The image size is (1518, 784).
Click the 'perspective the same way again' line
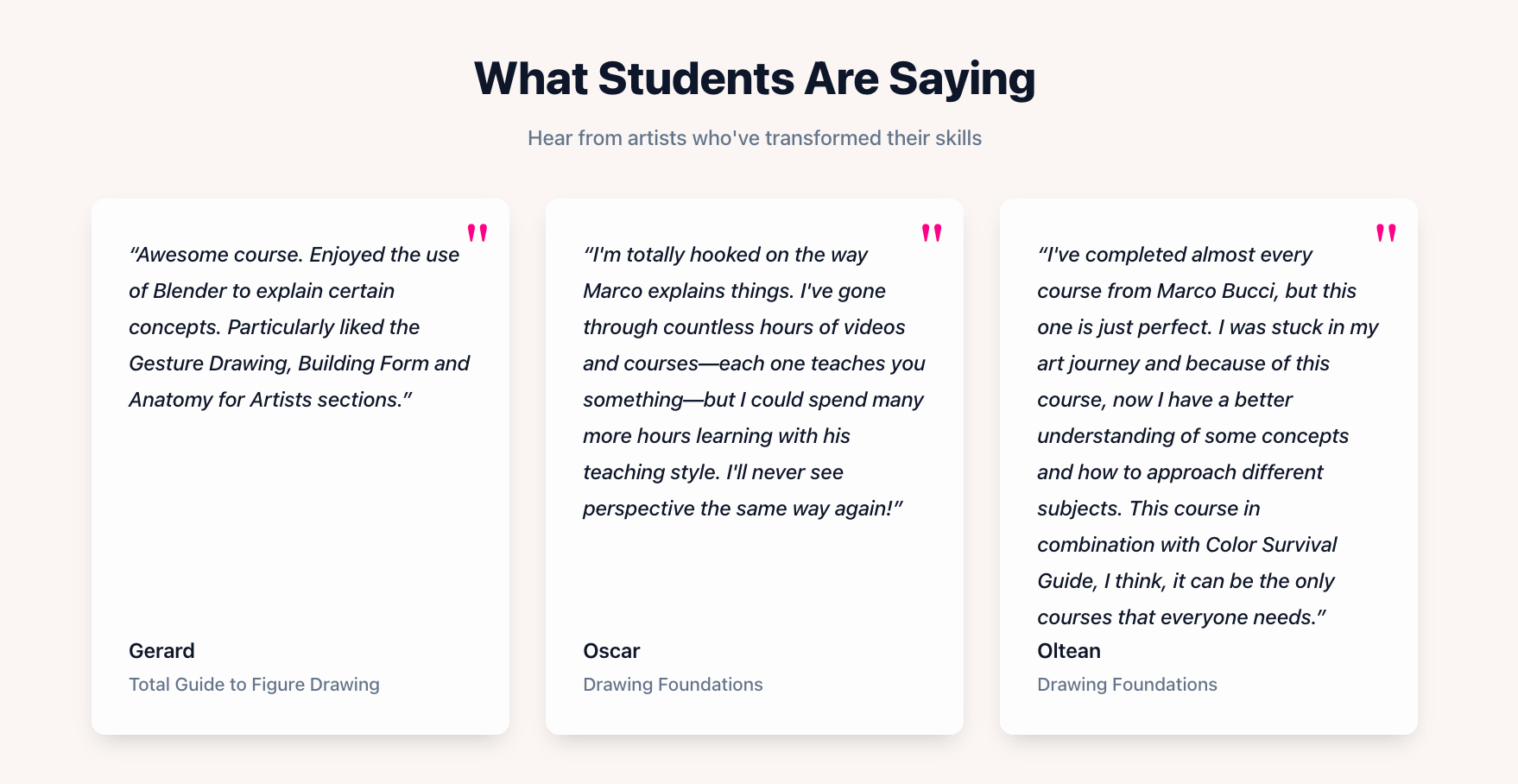coord(743,509)
